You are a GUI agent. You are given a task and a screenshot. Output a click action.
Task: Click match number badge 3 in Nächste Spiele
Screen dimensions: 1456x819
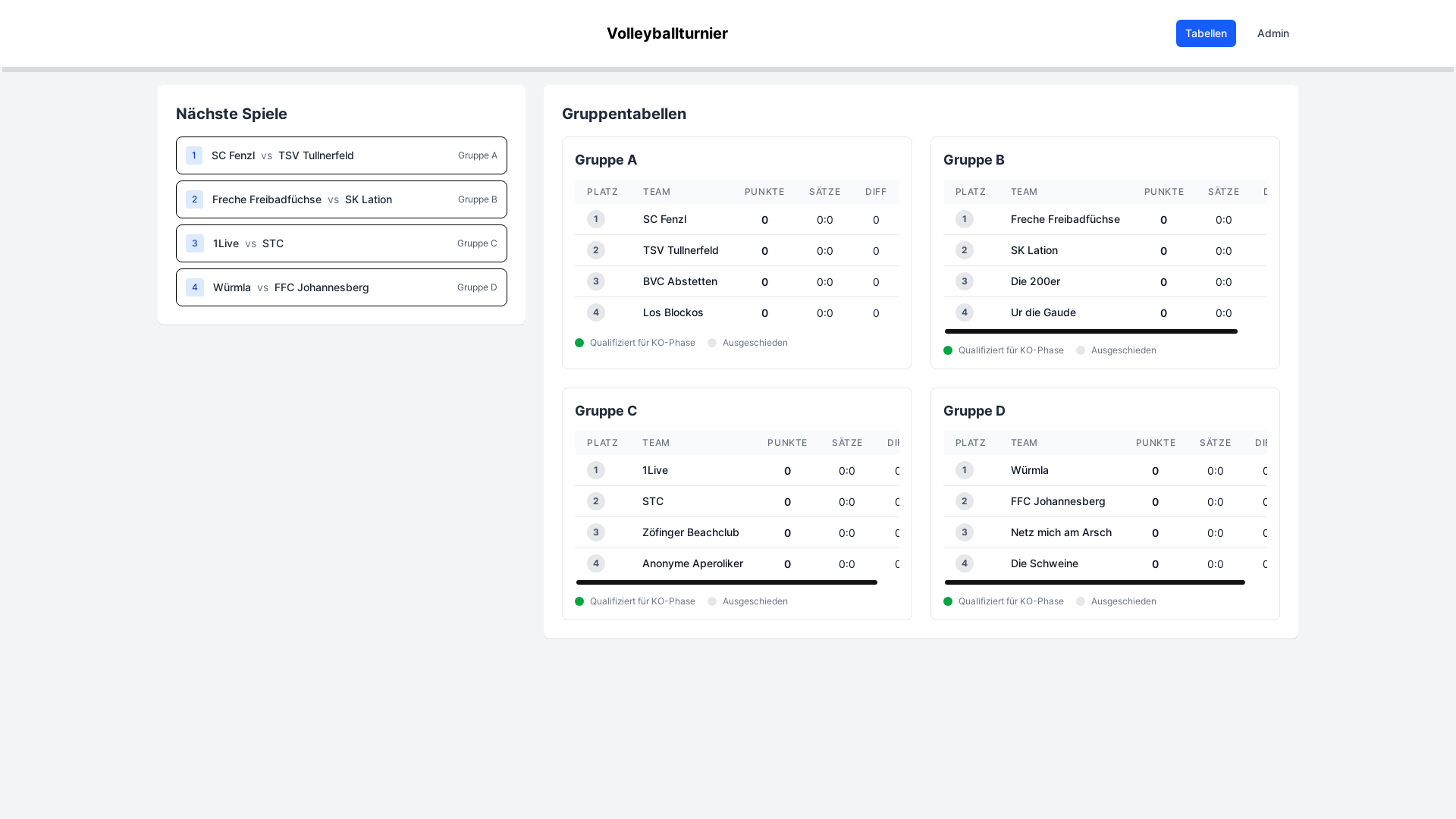(194, 243)
